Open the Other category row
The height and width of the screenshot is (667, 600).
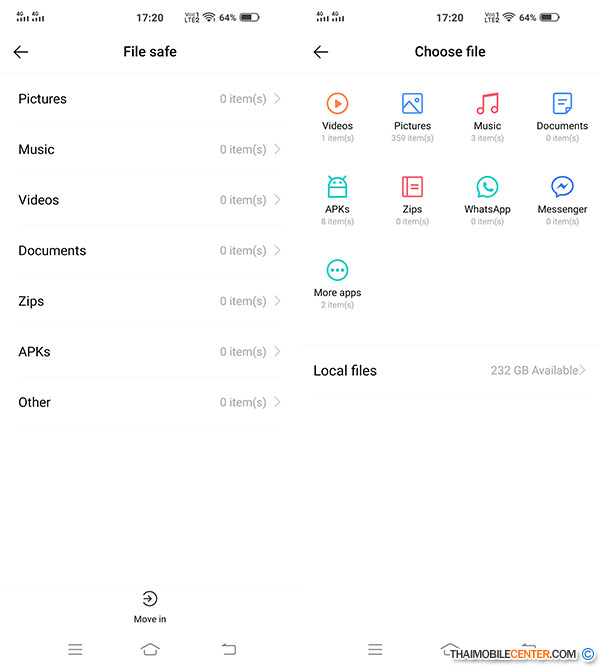(149, 402)
